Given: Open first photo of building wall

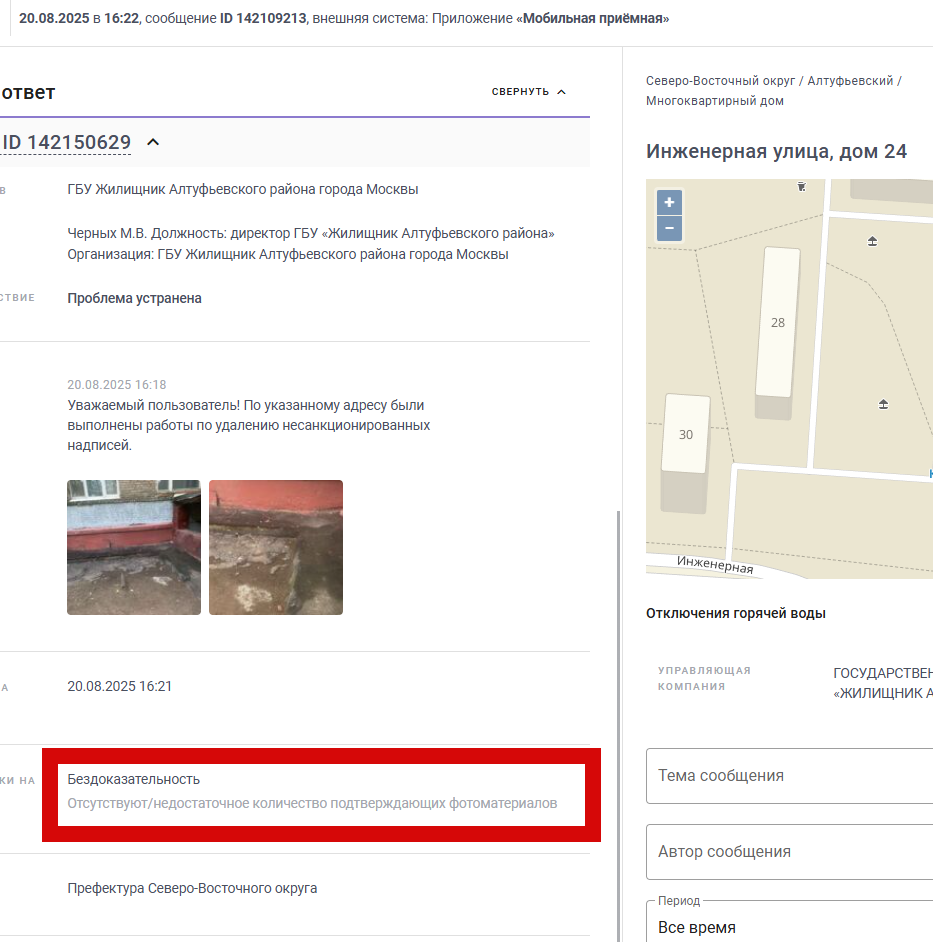Looking at the screenshot, I should click(x=134, y=547).
